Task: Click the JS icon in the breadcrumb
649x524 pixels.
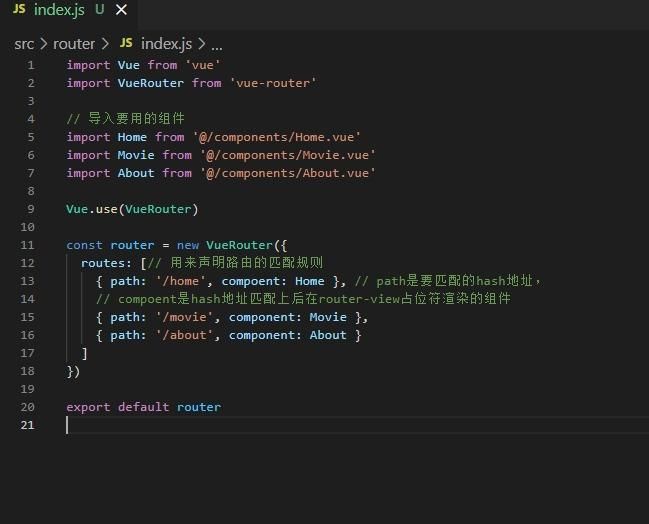Action: point(126,43)
